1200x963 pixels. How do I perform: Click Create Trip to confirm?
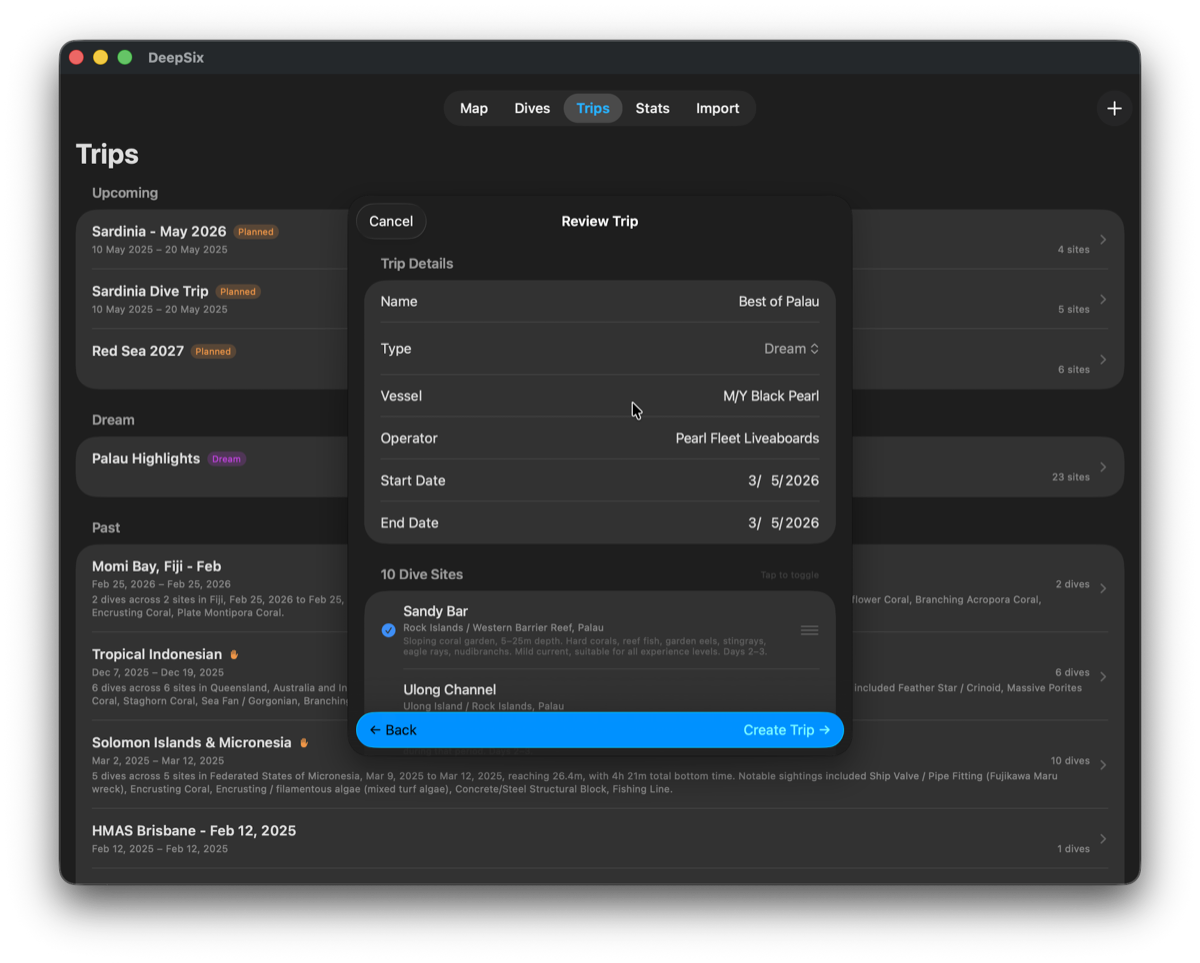click(x=787, y=730)
